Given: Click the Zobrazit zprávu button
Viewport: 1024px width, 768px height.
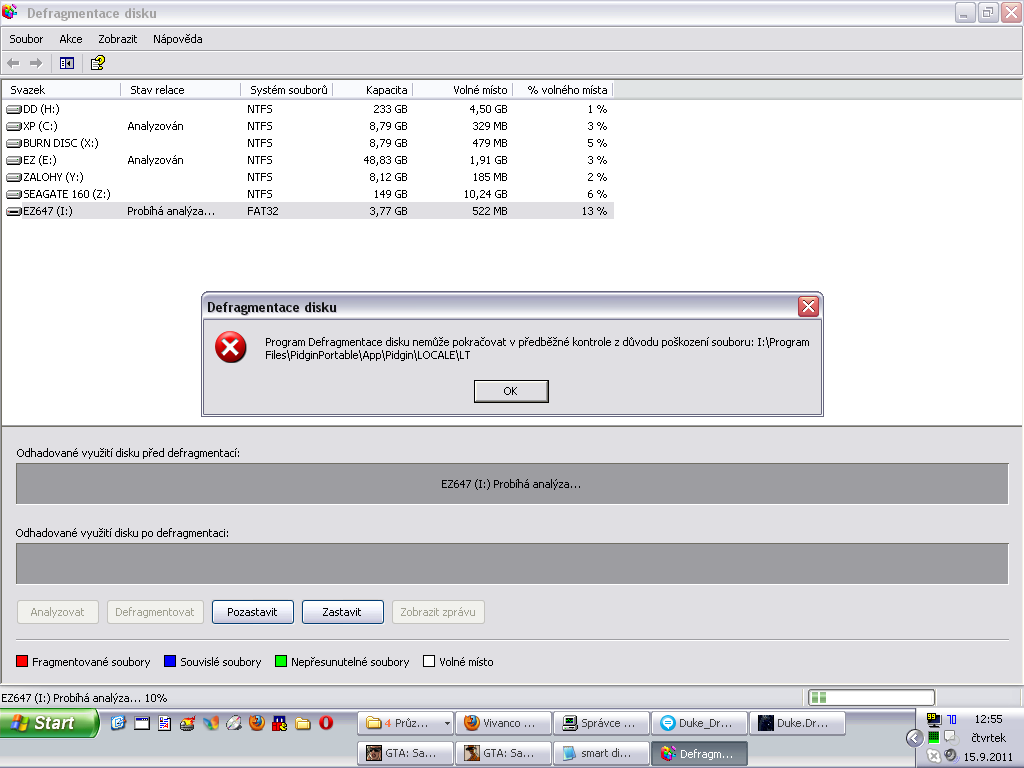Looking at the screenshot, I should [438, 612].
